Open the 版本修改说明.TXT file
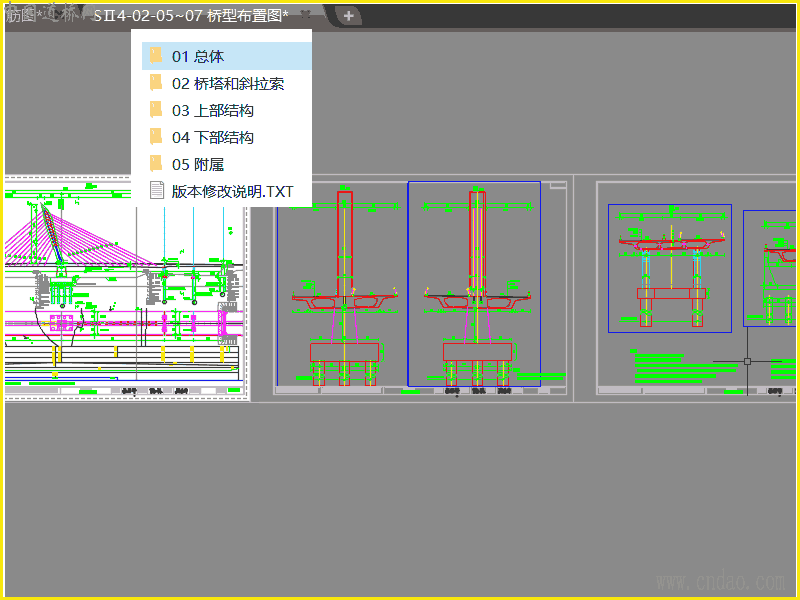Image resolution: width=800 pixels, height=600 pixels. click(x=227, y=191)
